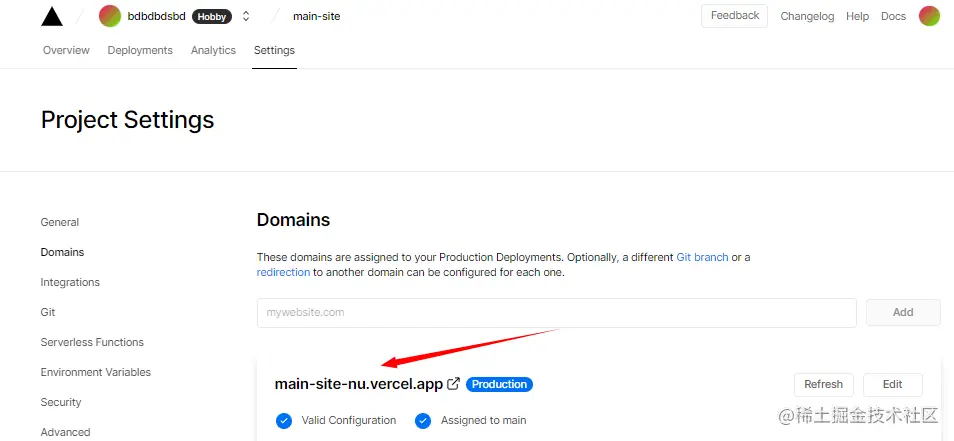Go to the Analytics tab
The height and width of the screenshot is (441, 954).
(213, 50)
